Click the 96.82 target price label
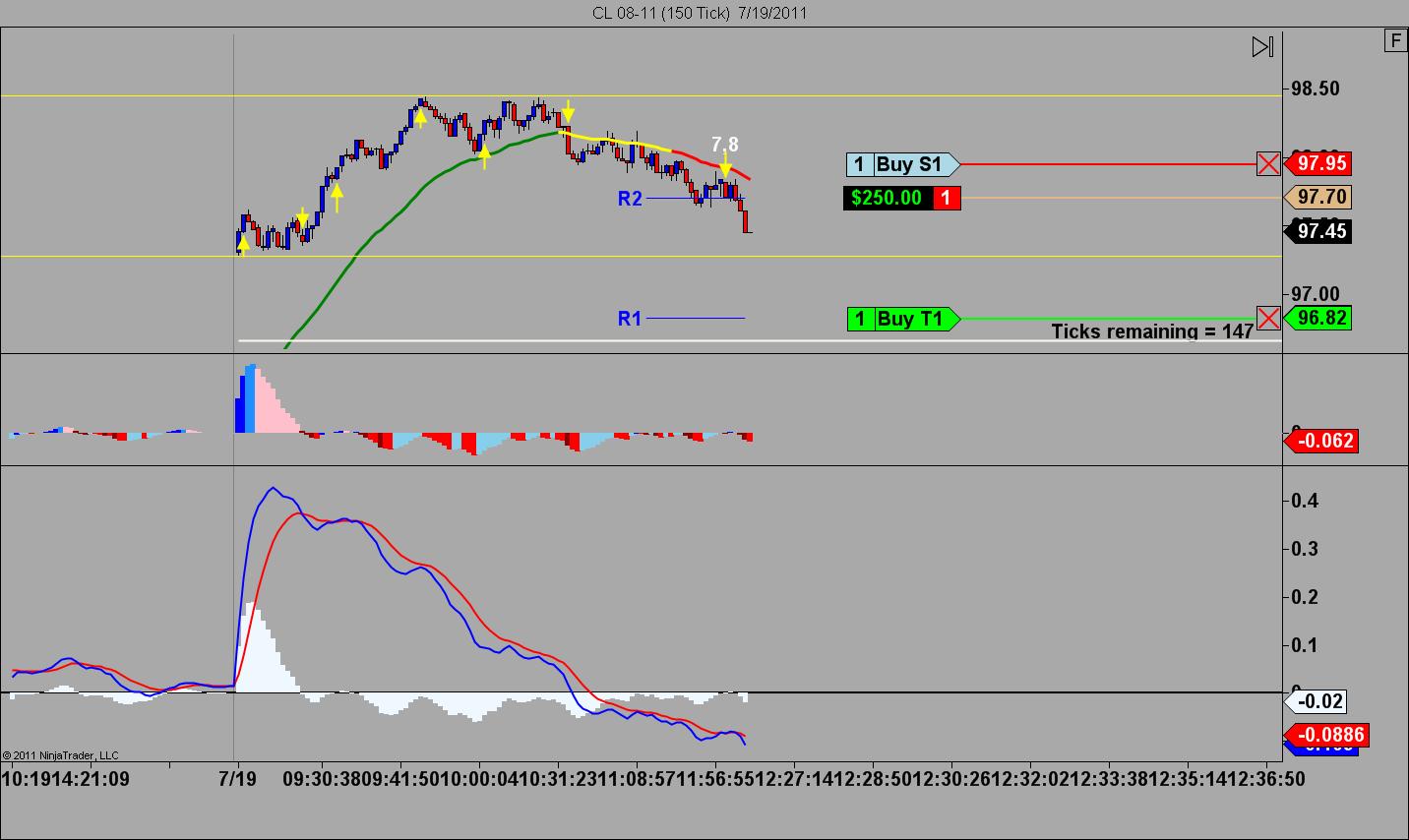The width and height of the screenshot is (1409, 840). coord(1318,319)
